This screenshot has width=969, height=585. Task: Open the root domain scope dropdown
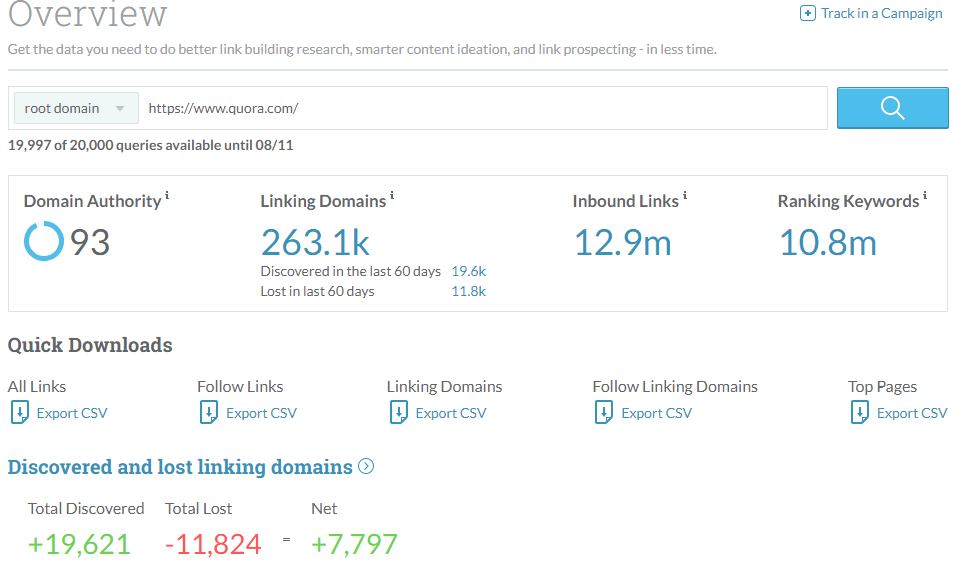75,108
